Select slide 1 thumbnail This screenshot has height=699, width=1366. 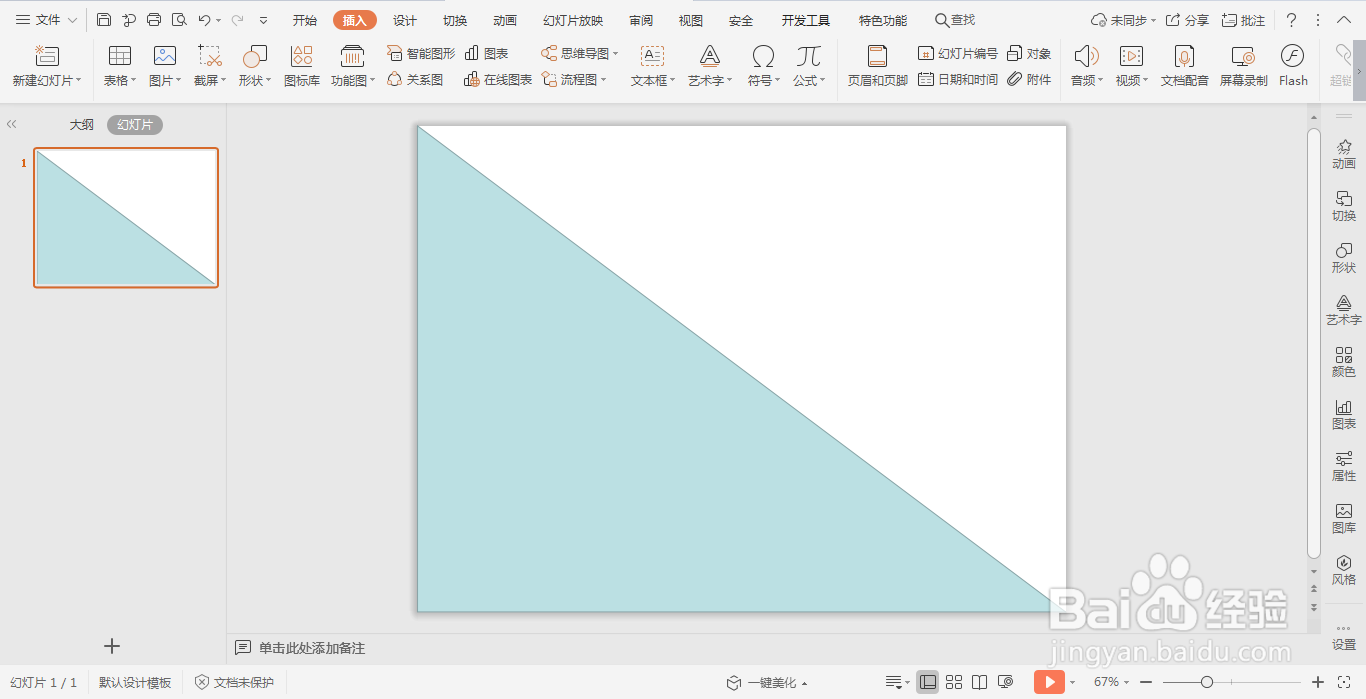[x=126, y=218]
